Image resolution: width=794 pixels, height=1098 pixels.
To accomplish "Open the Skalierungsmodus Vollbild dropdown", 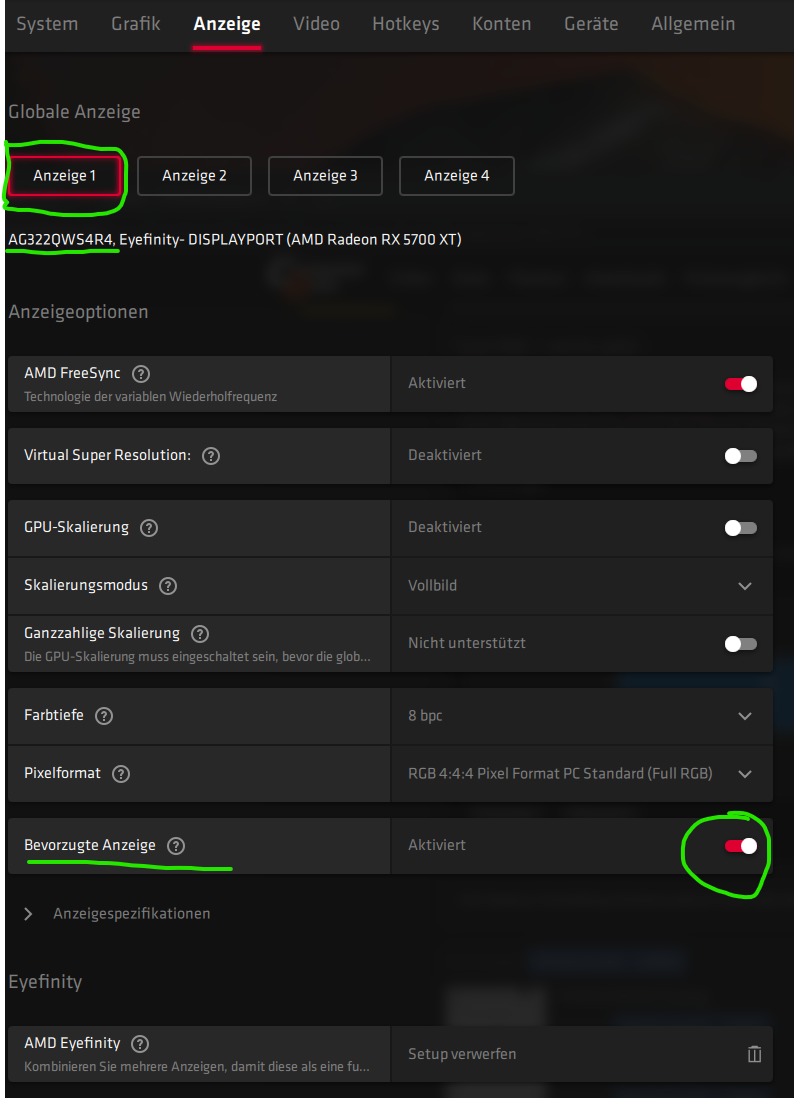I will point(582,586).
